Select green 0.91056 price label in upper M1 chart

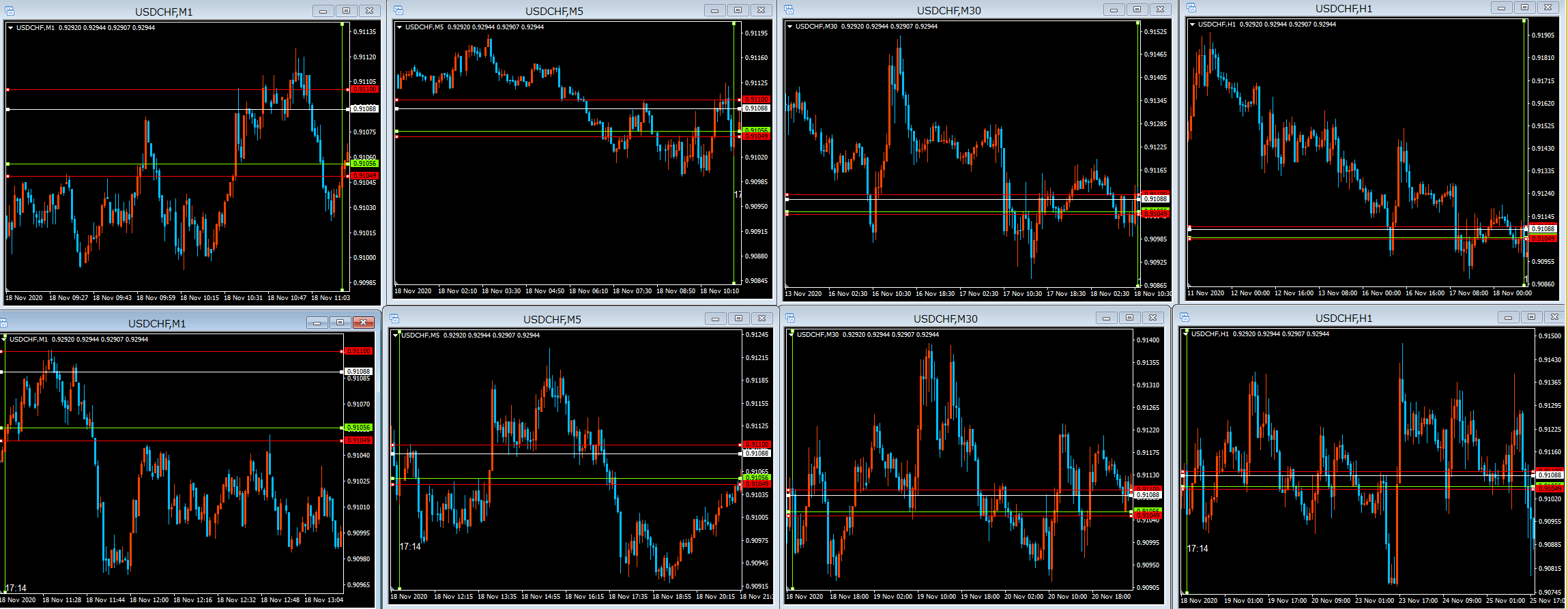pyautogui.click(x=364, y=164)
